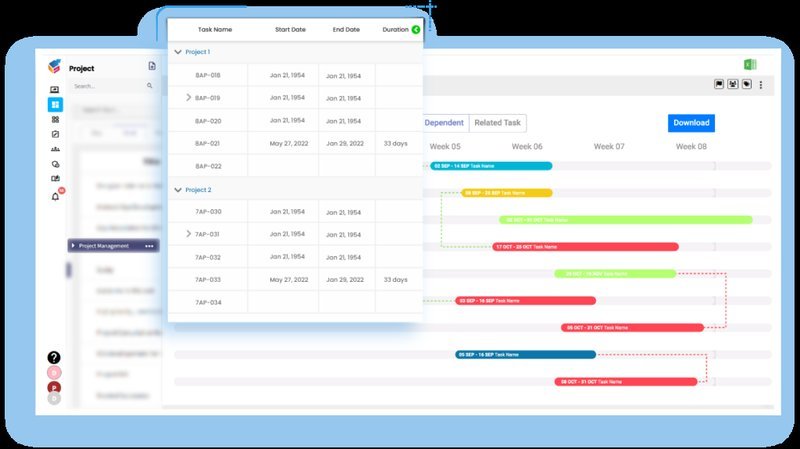Open the notifications bell icon
The height and width of the screenshot is (449, 800).
pos(55,196)
